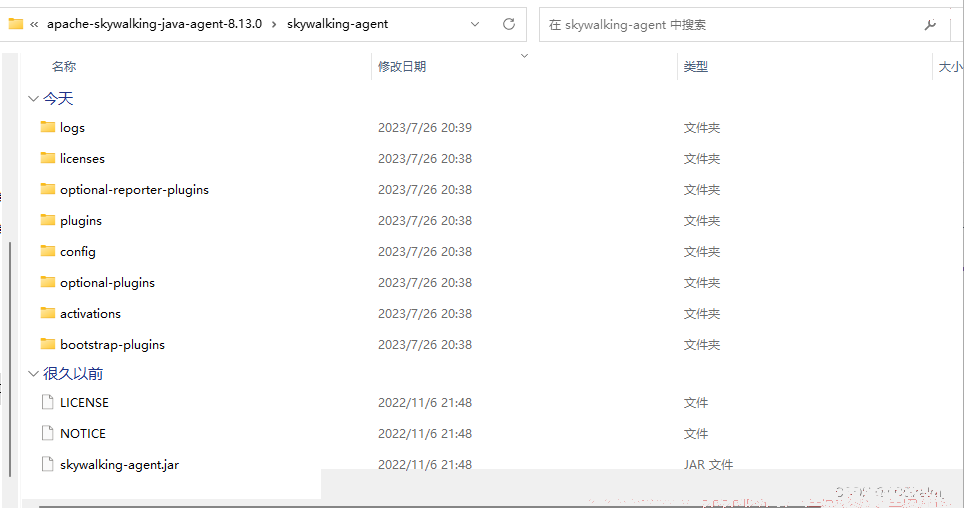Select the bootstrap-plugins folder name
Screen dimensions: 964x508
113,344
